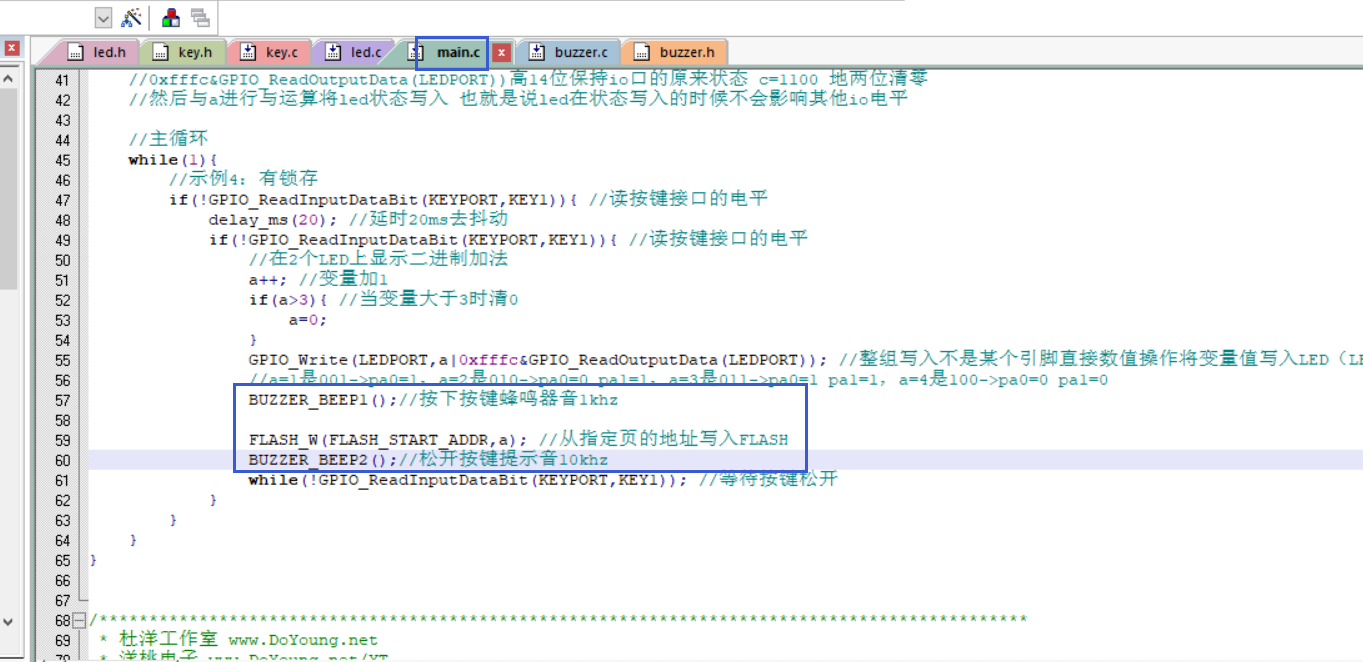The height and width of the screenshot is (662, 1363).
Task: Click left panel scrollbar down arrow
Action: click(8, 620)
